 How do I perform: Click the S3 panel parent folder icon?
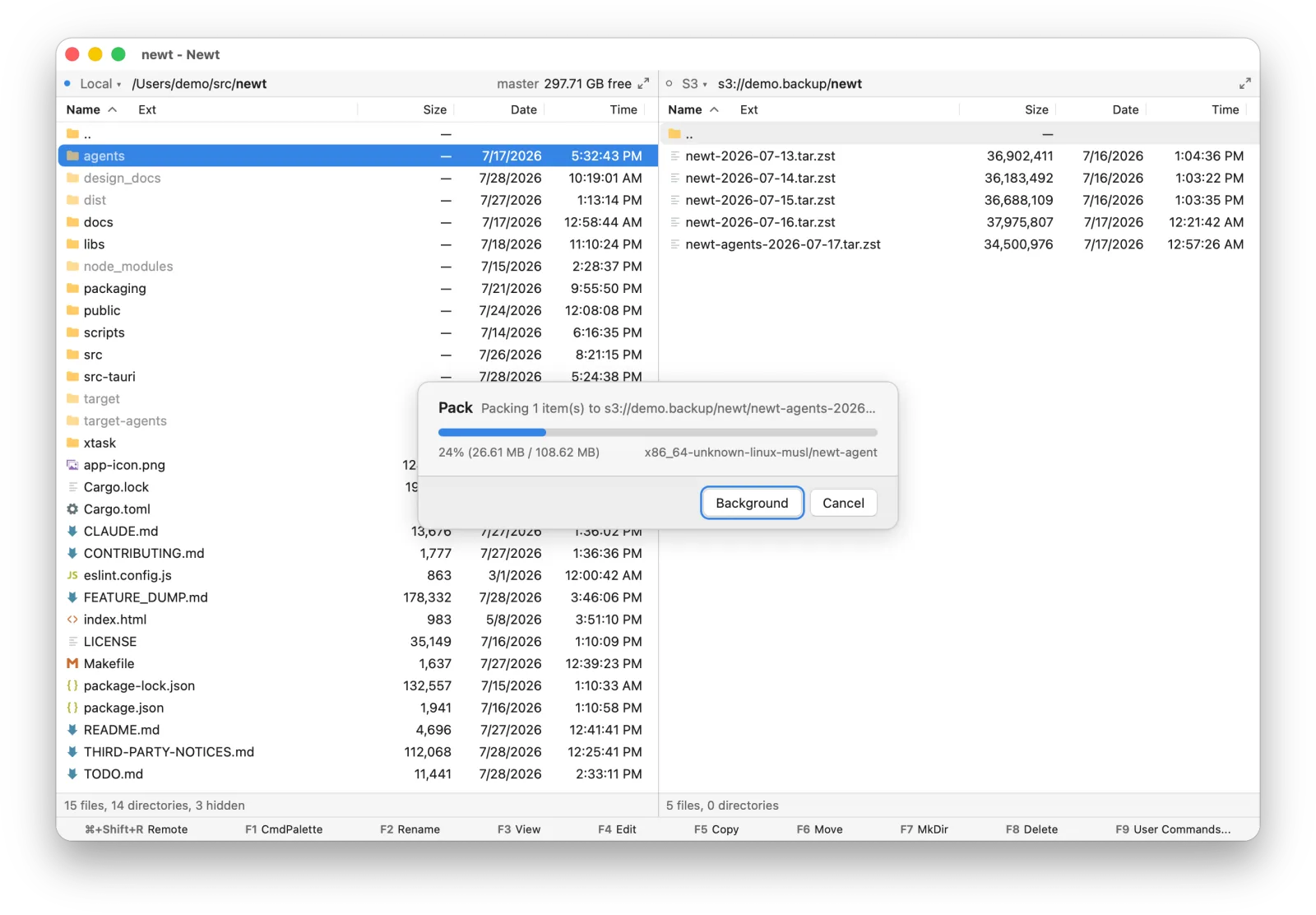coord(674,134)
